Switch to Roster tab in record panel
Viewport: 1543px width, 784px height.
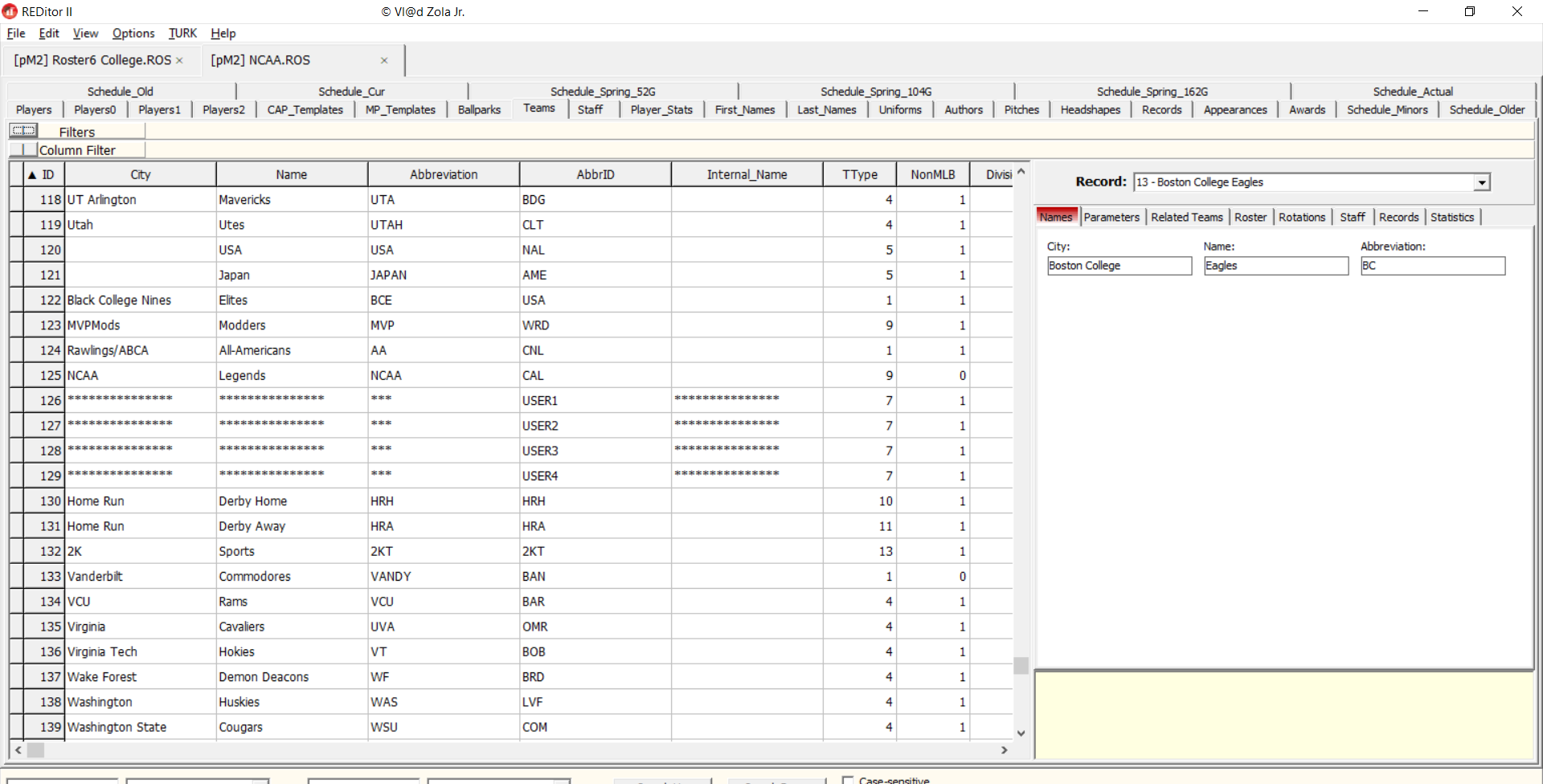(x=1250, y=217)
